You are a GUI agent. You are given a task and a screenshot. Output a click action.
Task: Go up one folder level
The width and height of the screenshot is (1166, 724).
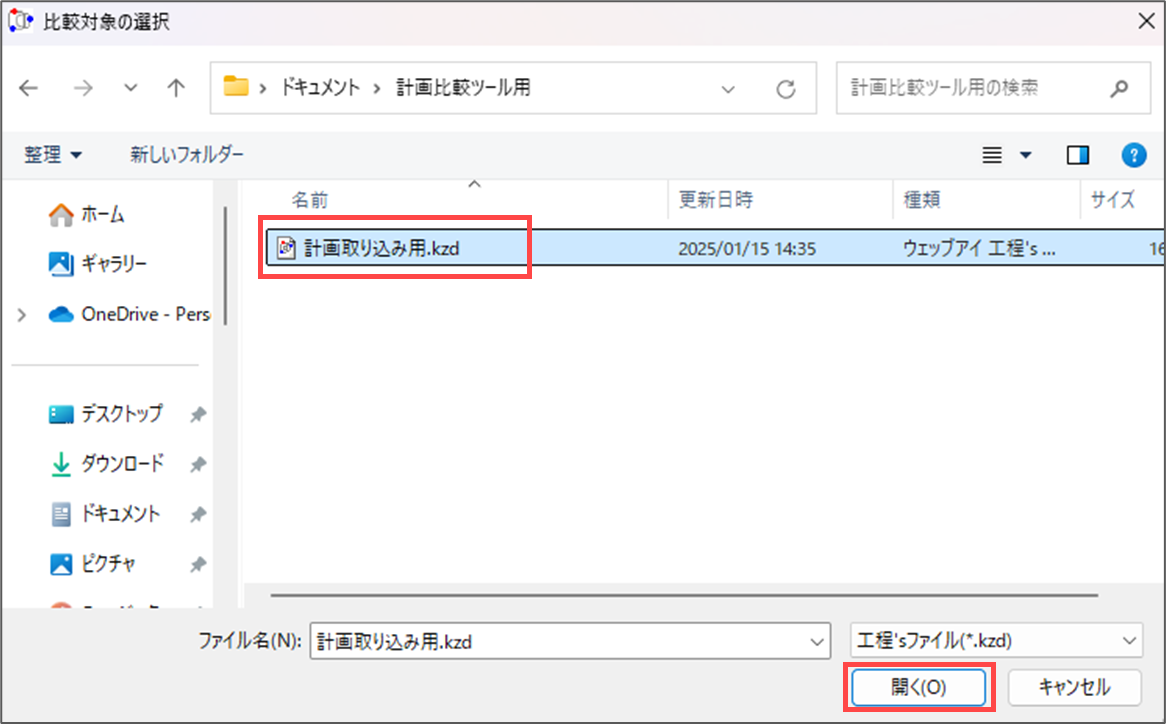coord(175,88)
